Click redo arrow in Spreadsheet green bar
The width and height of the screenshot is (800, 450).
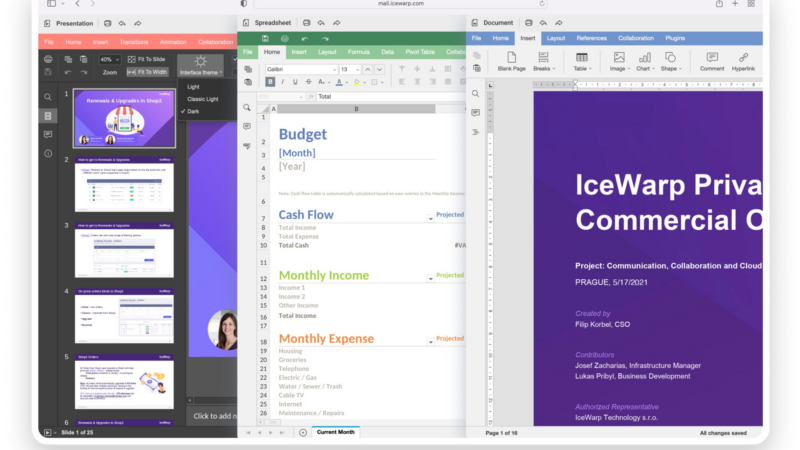pyautogui.click(x=325, y=38)
